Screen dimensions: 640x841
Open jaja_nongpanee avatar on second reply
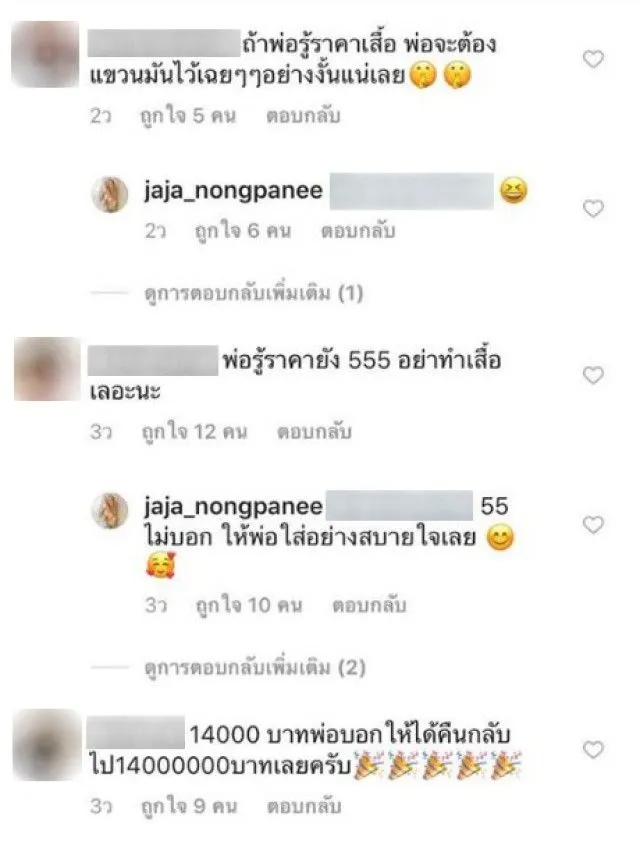[x=110, y=510]
